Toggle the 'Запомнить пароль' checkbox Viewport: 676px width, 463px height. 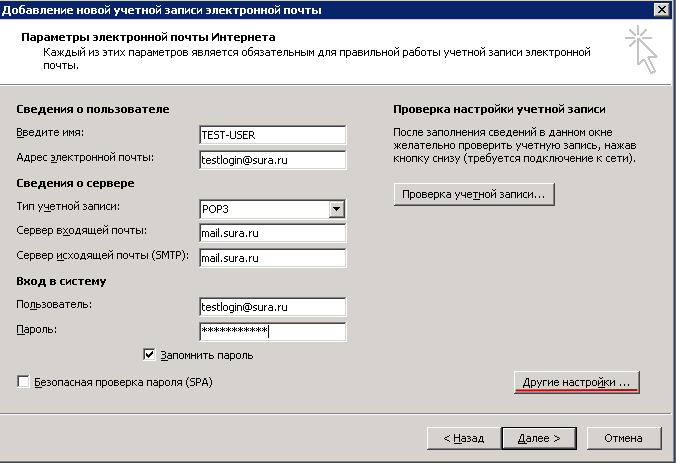tap(150, 354)
